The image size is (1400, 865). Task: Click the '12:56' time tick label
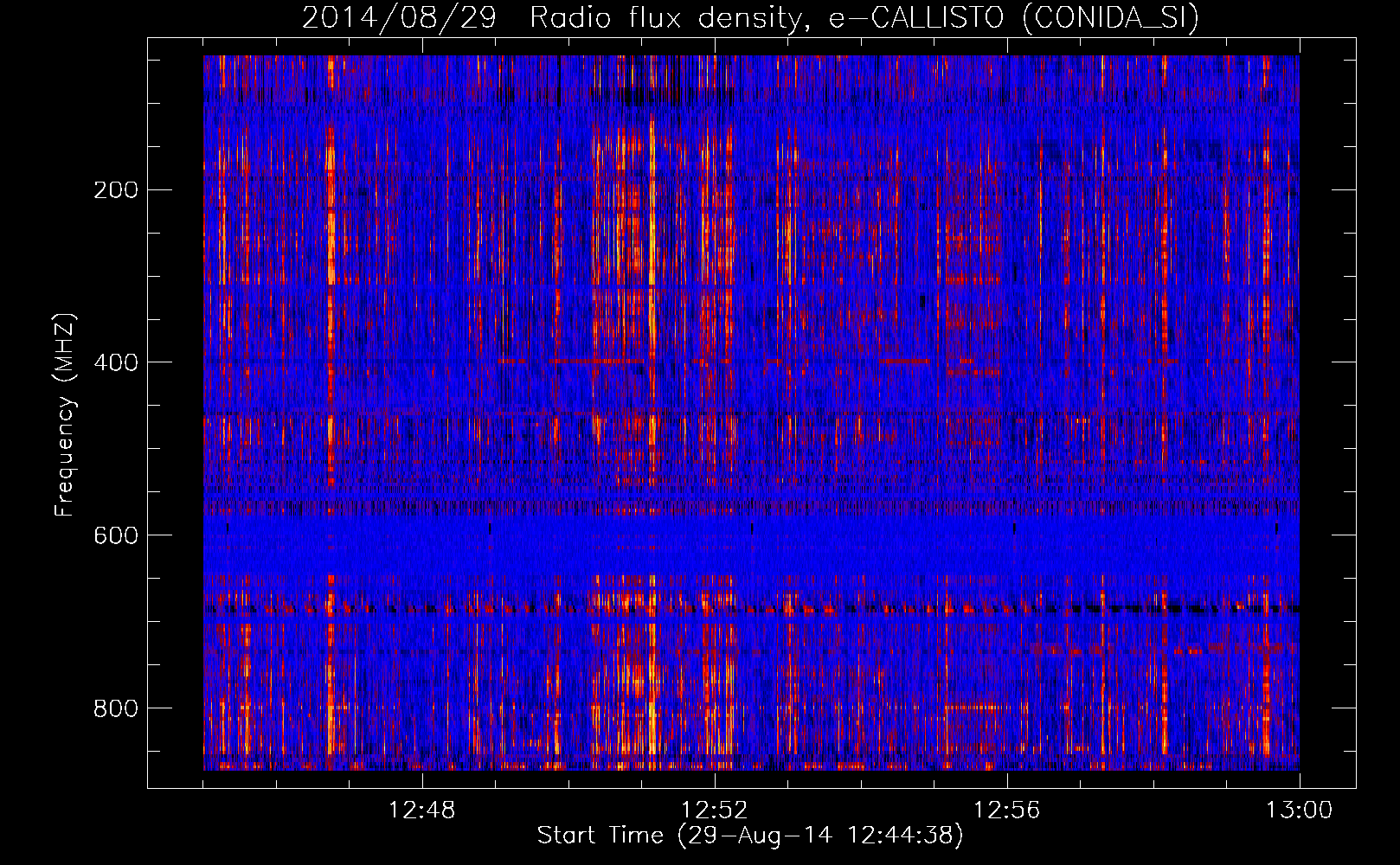click(x=1007, y=811)
